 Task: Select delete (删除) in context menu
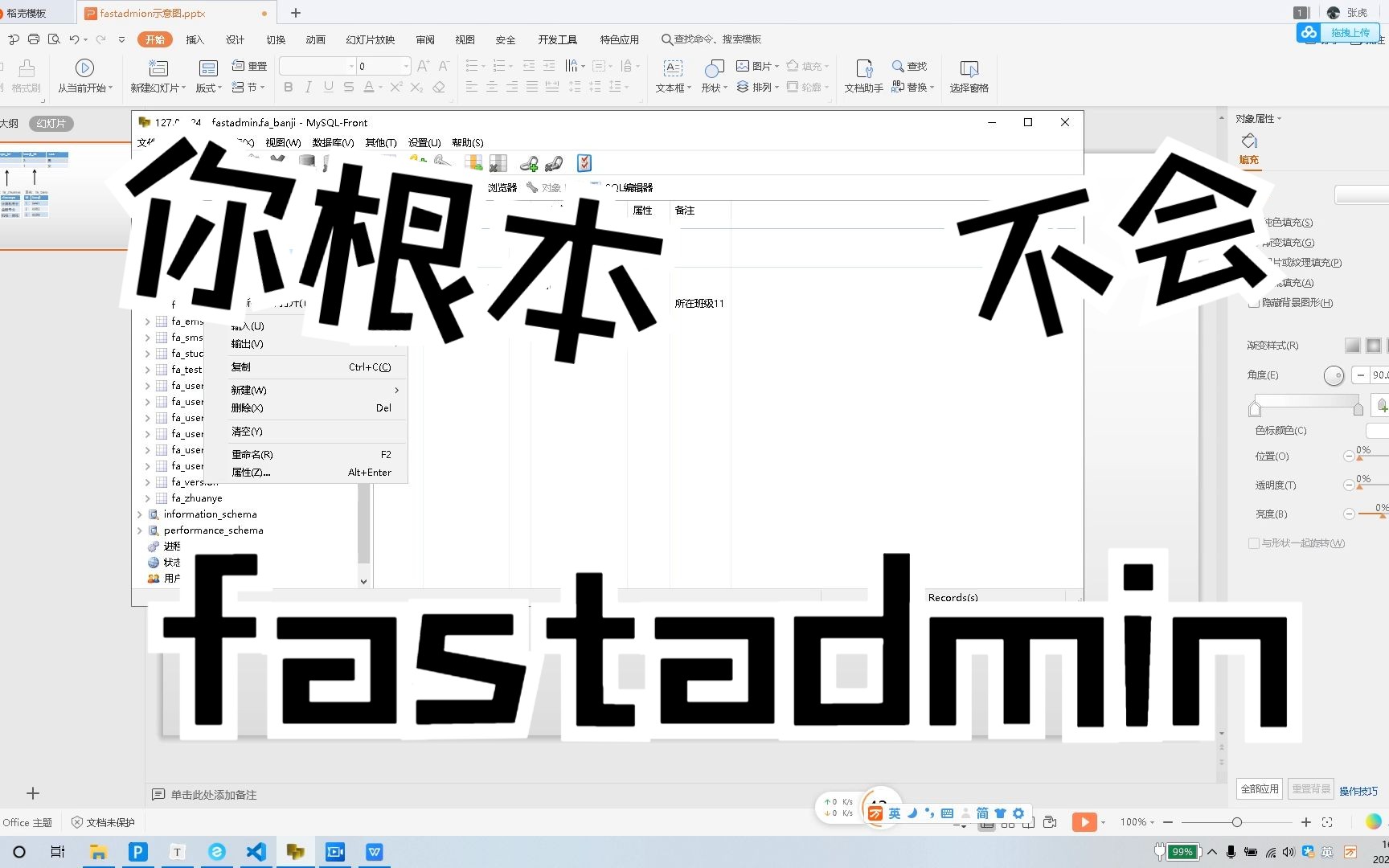click(x=306, y=408)
